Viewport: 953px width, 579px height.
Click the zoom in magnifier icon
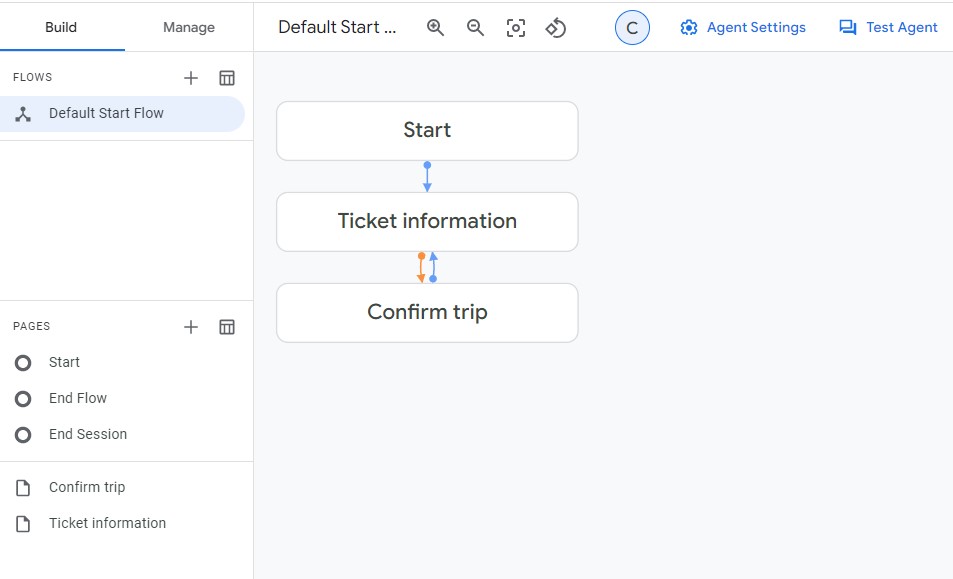point(435,27)
